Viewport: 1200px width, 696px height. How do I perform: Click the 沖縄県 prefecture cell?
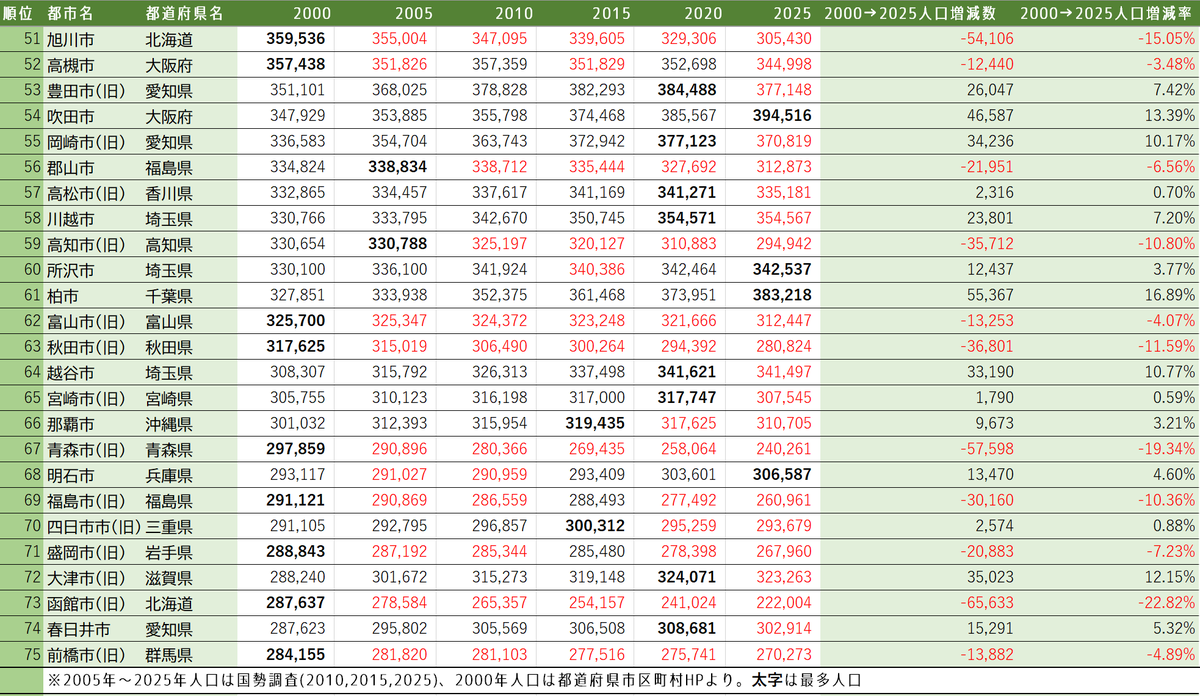(x=169, y=423)
